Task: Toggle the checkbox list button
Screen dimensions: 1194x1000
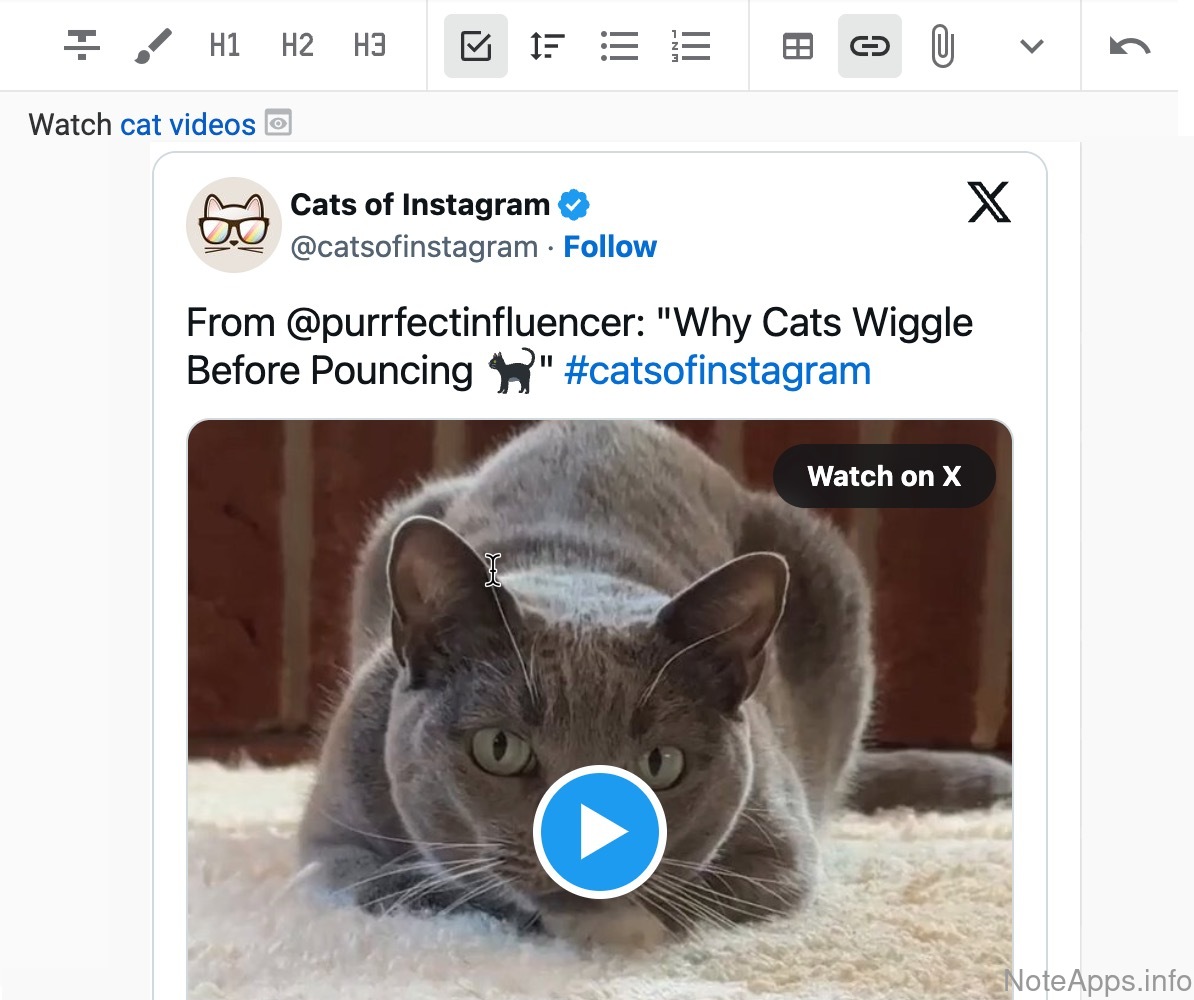Action: coord(476,46)
